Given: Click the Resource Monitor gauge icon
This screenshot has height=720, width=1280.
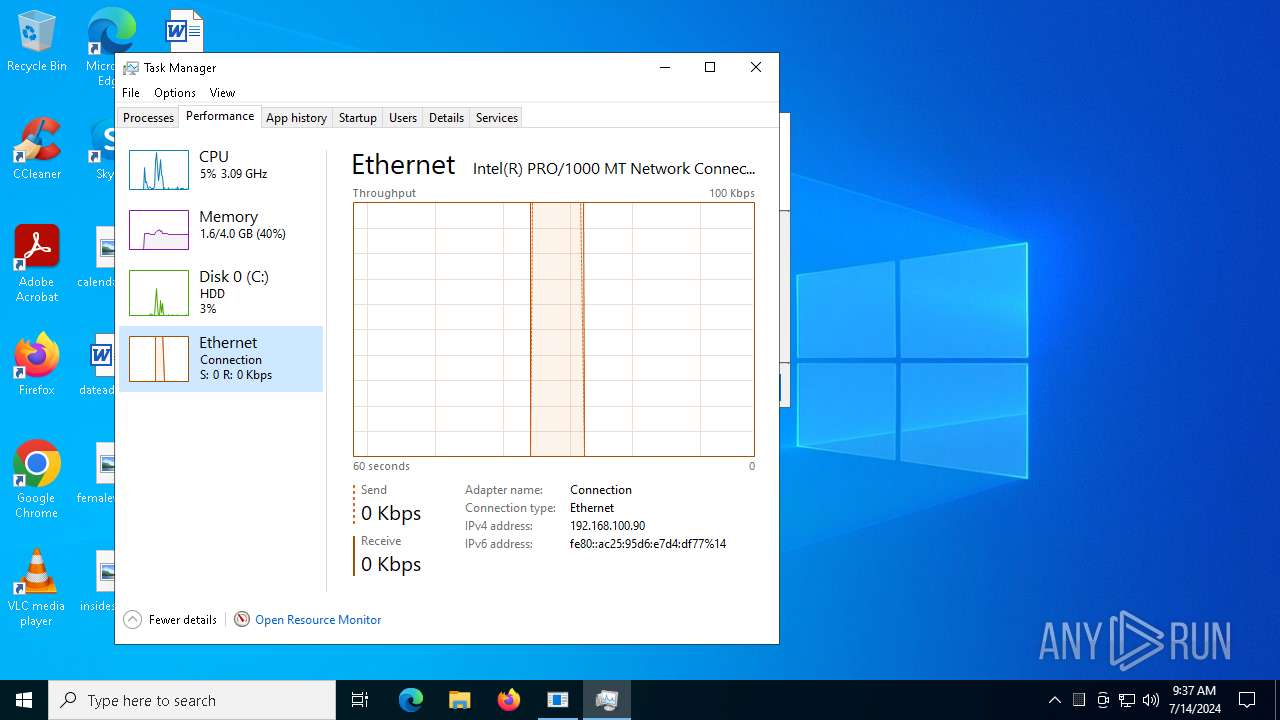Looking at the screenshot, I should tap(242, 620).
